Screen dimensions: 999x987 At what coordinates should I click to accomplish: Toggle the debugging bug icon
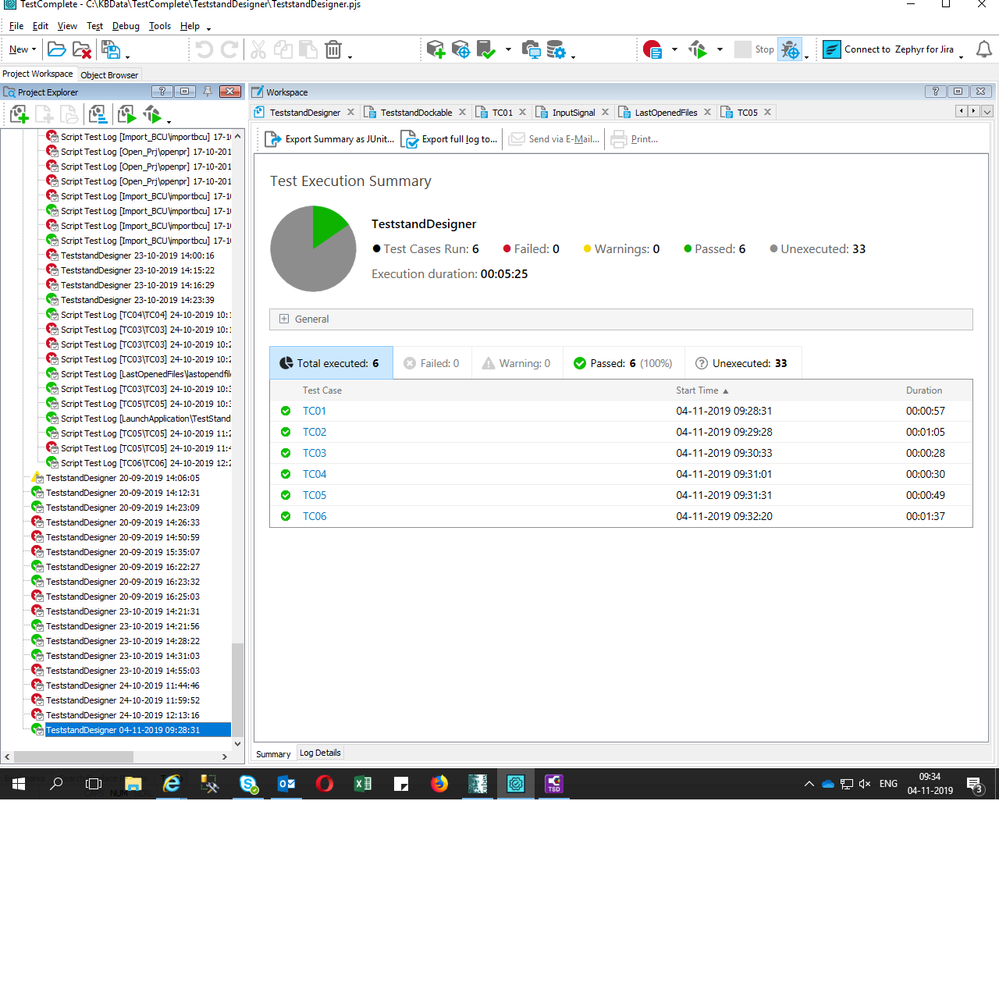tap(790, 49)
